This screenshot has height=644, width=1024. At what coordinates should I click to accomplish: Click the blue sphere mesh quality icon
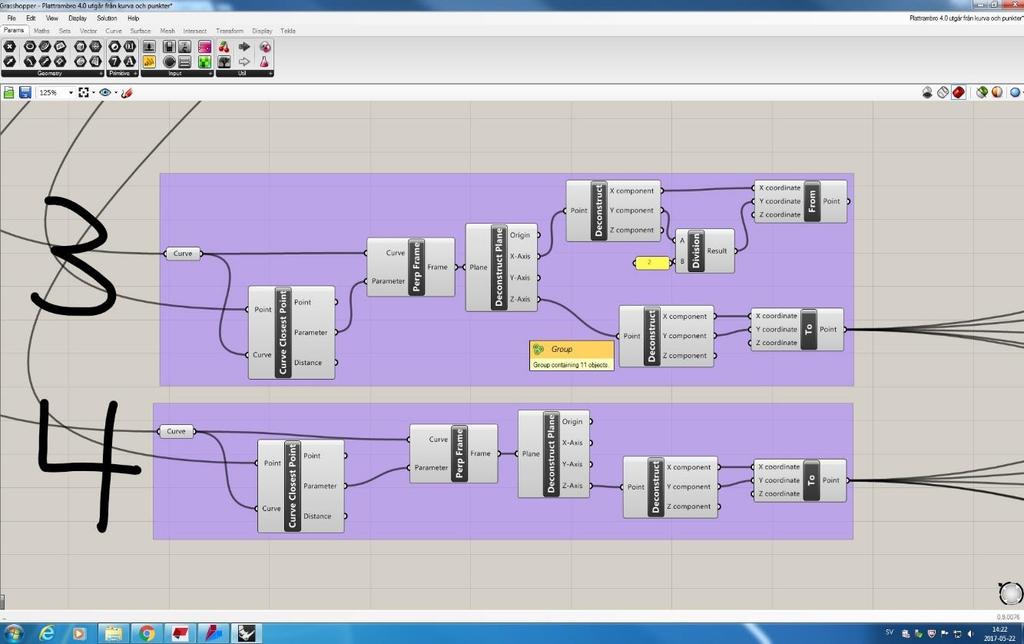1015,92
